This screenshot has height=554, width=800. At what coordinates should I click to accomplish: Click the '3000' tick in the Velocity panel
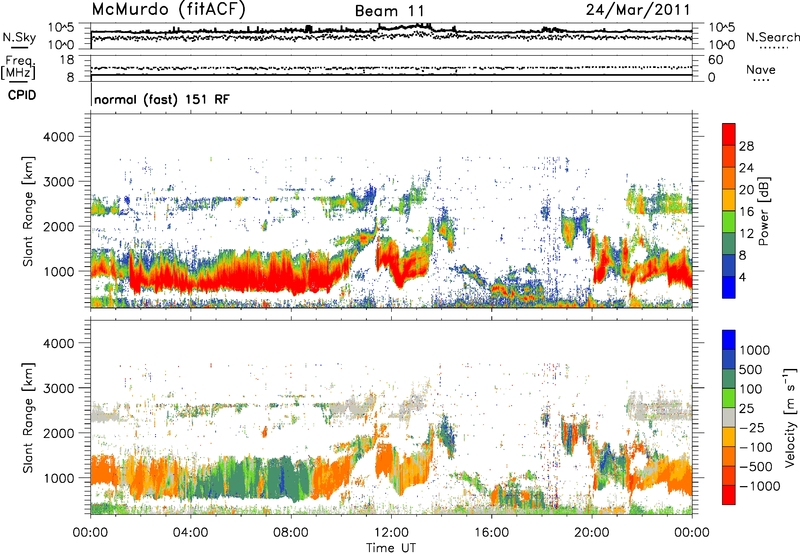58,388
